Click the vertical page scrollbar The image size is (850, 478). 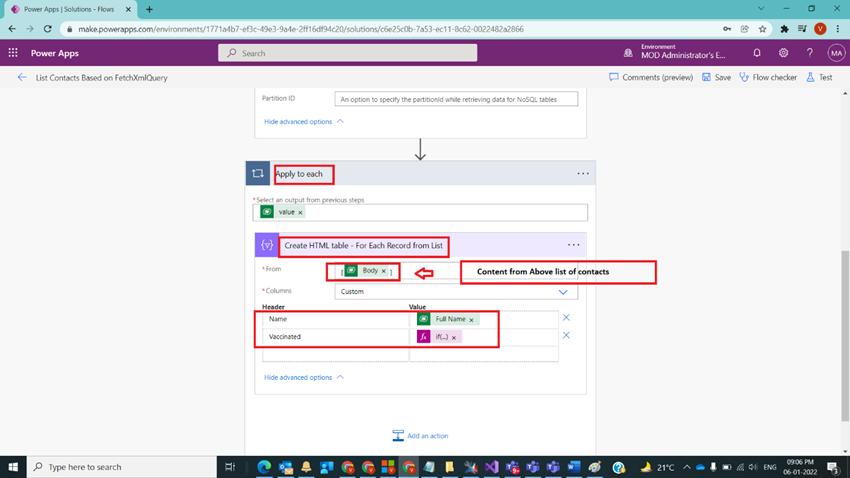[x=845, y=336]
